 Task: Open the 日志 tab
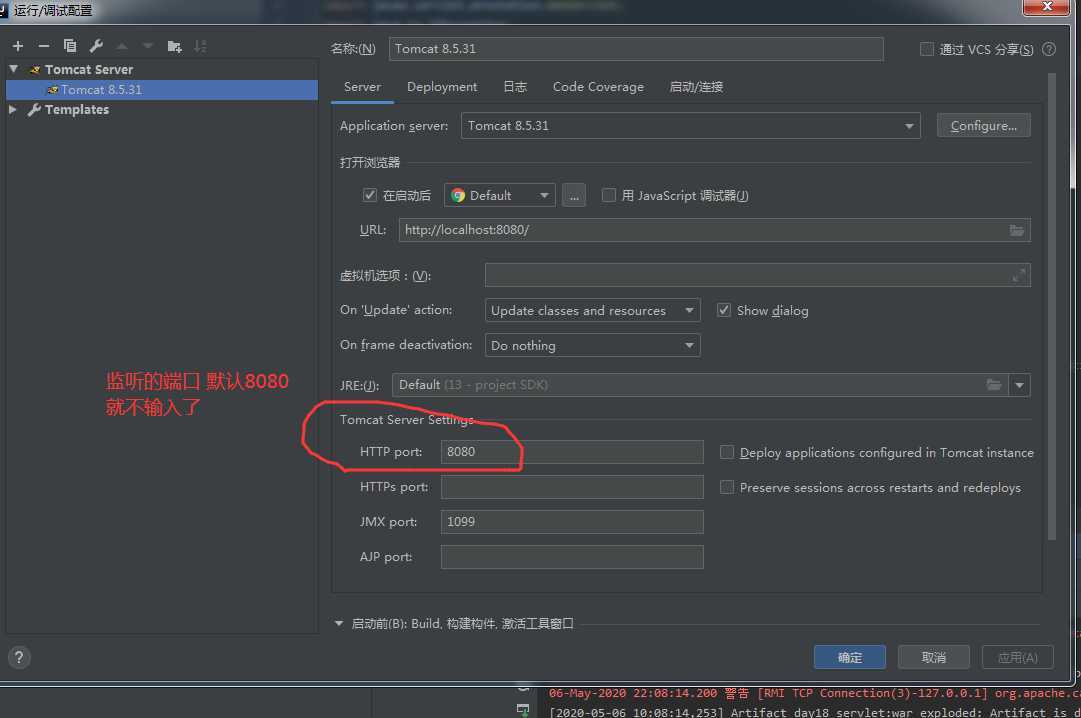coord(515,87)
